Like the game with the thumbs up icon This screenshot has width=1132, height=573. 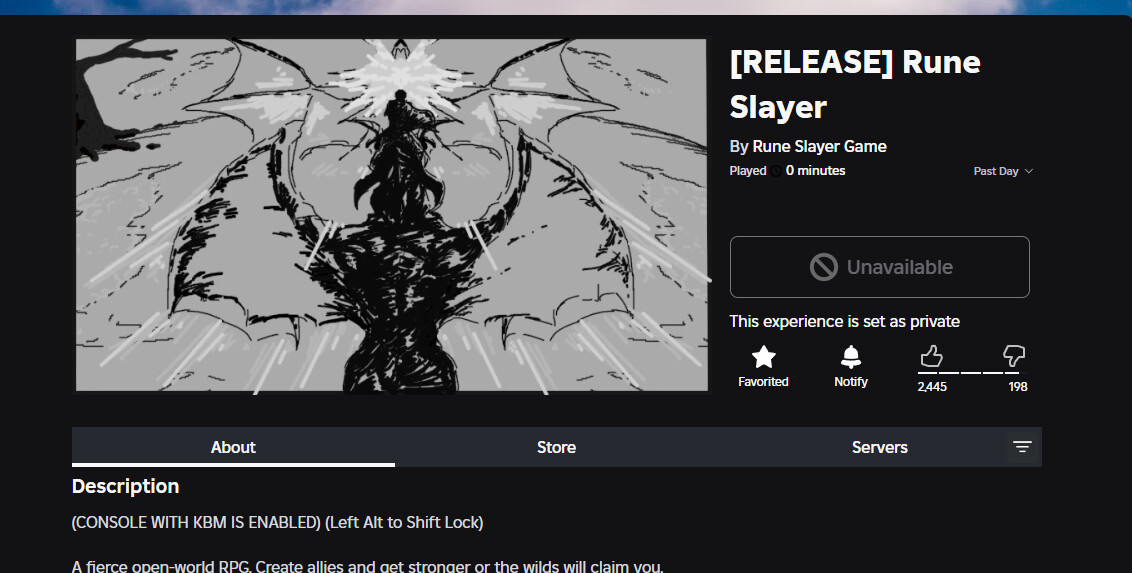coord(931,356)
